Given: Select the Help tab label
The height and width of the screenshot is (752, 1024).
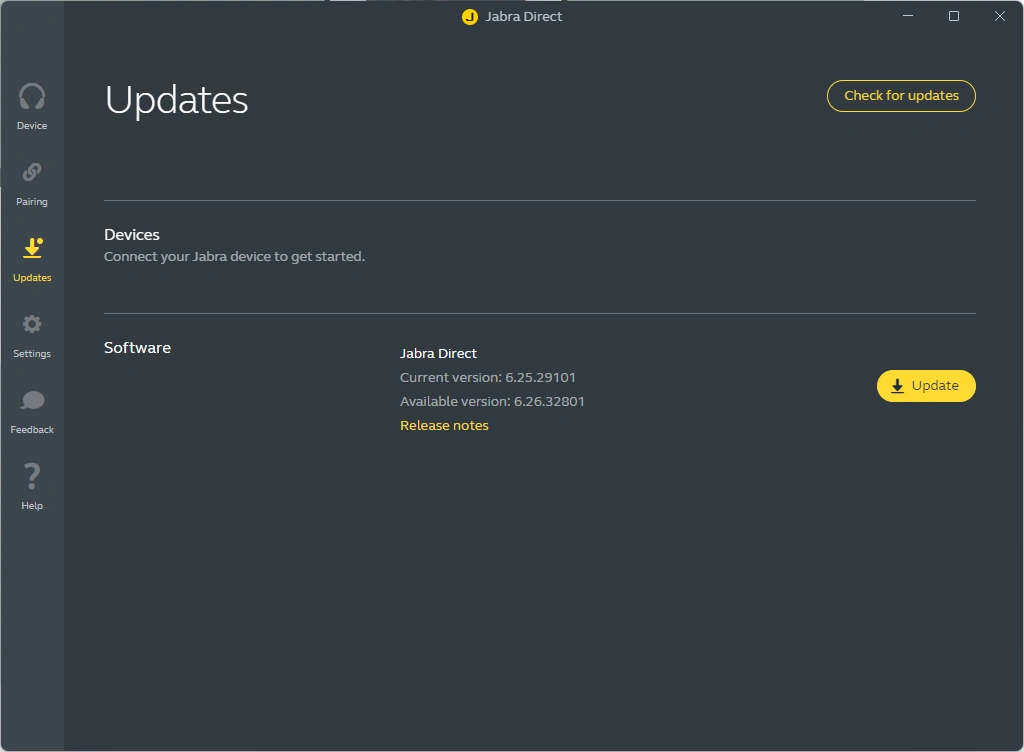Looking at the screenshot, I should [32, 506].
